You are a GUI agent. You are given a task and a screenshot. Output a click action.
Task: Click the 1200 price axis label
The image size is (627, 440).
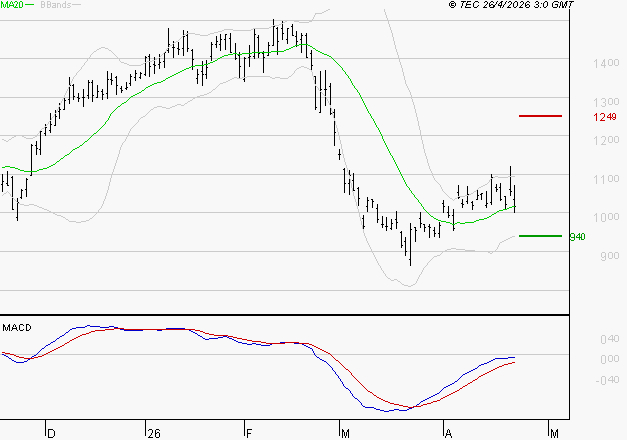pos(606,140)
